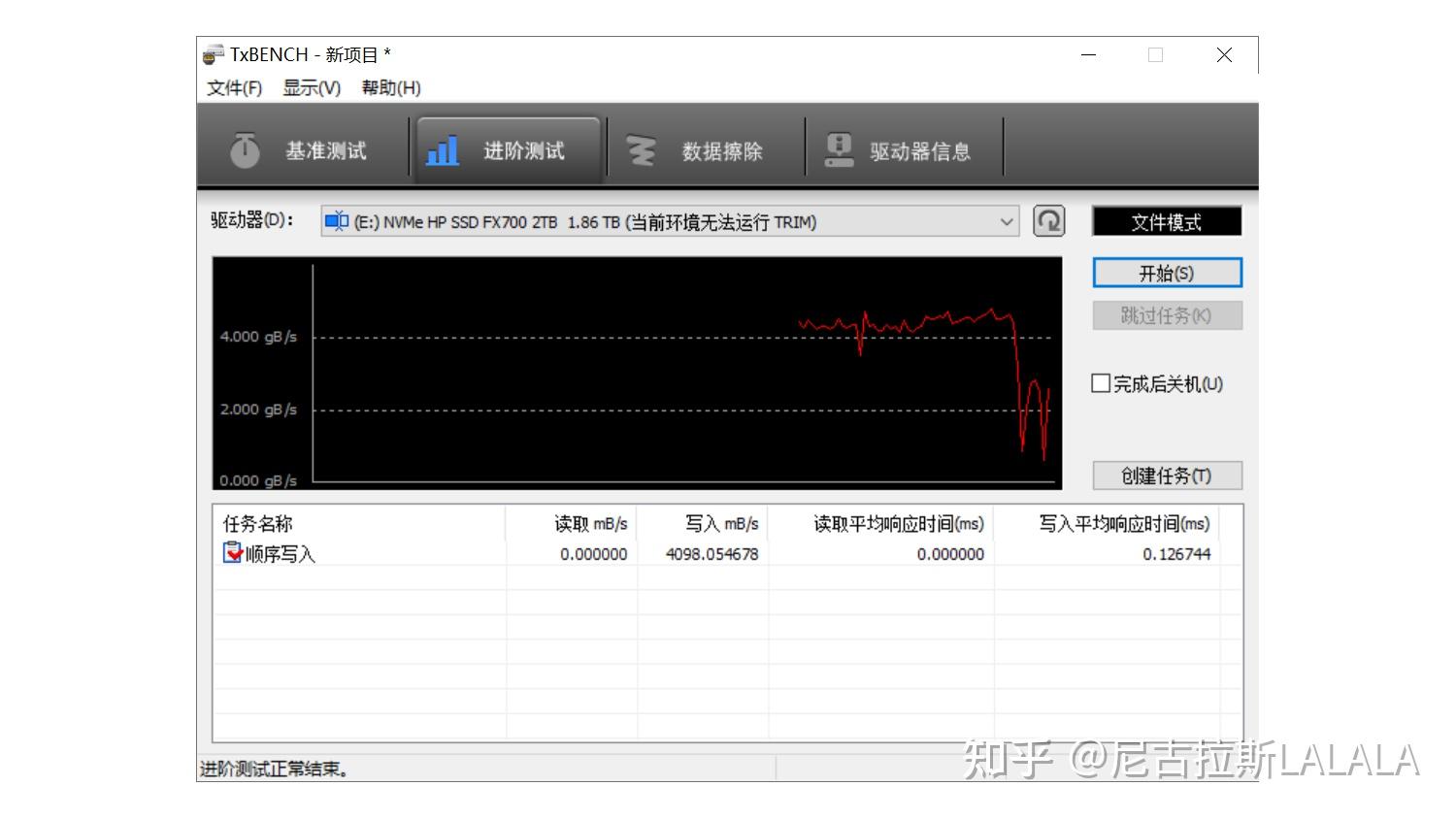Click the stopwatch icon on 基准测试

pos(246,149)
